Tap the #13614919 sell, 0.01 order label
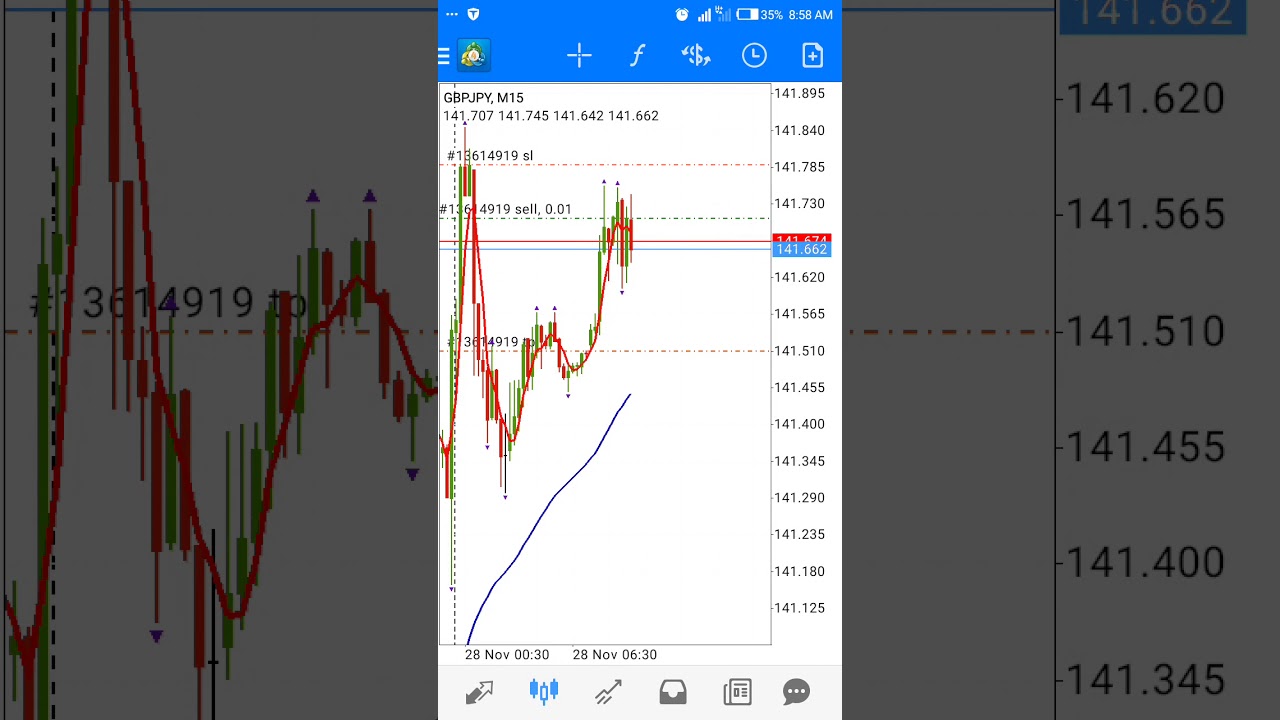Screen dimensions: 1280x720 pos(506,210)
